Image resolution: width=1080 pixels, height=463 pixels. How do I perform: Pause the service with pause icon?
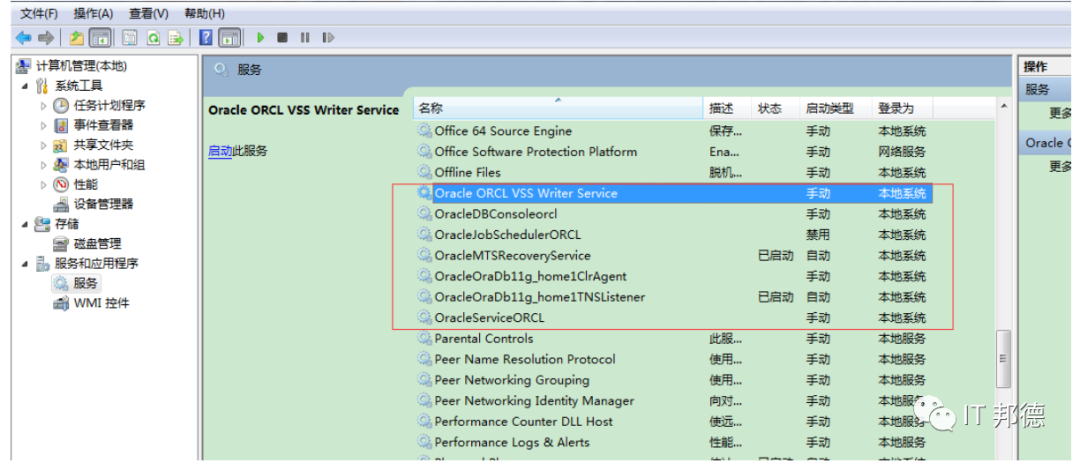point(304,37)
